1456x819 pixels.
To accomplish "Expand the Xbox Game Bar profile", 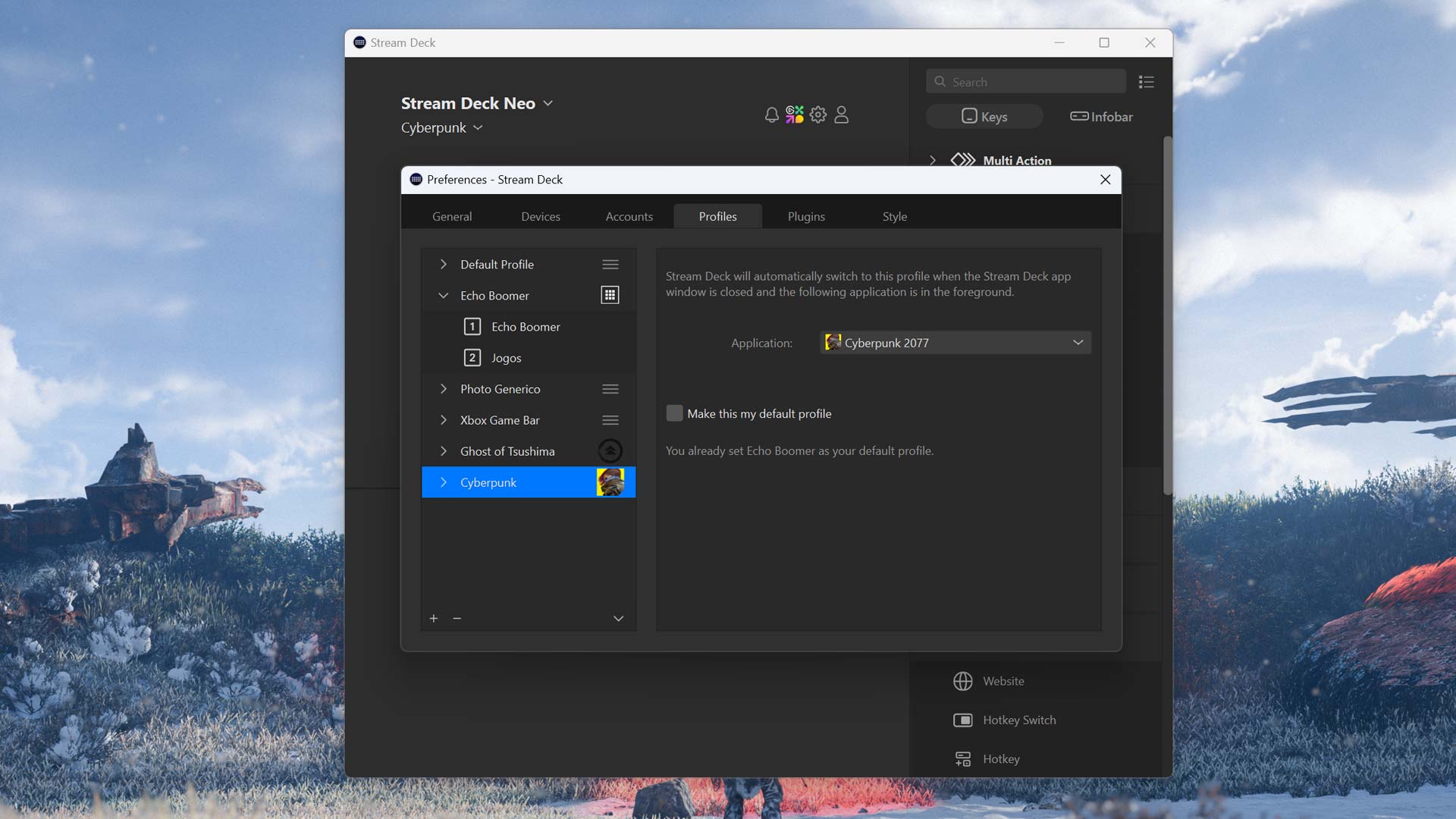I will point(444,420).
